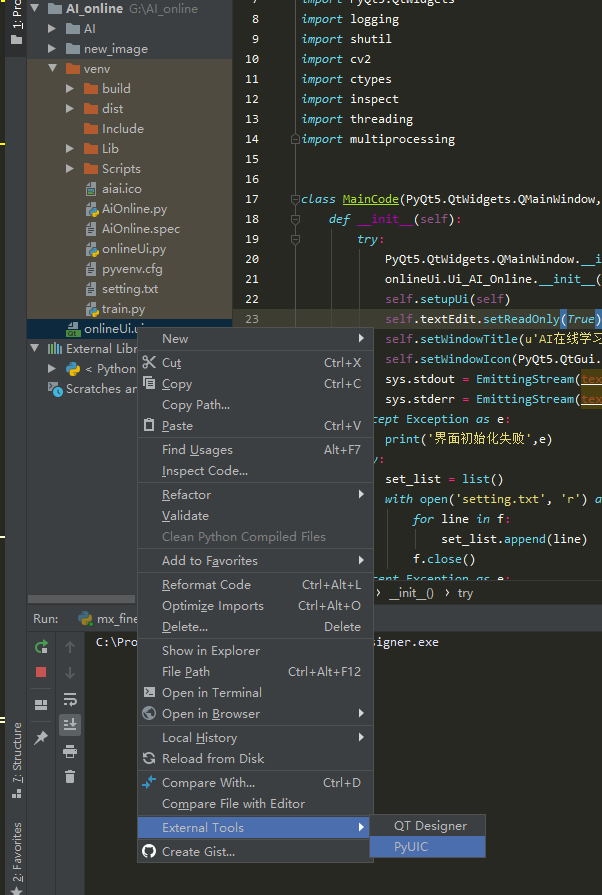This screenshot has width=602, height=895.
Task: Open Add to Favorites submenu
Action: coord(255,561)
